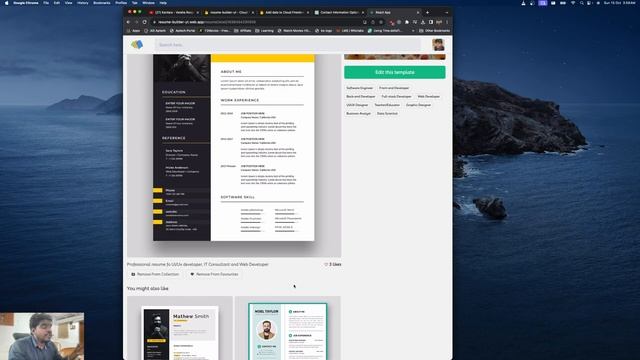Select the UI/UX Designer tag

[357, 105]
